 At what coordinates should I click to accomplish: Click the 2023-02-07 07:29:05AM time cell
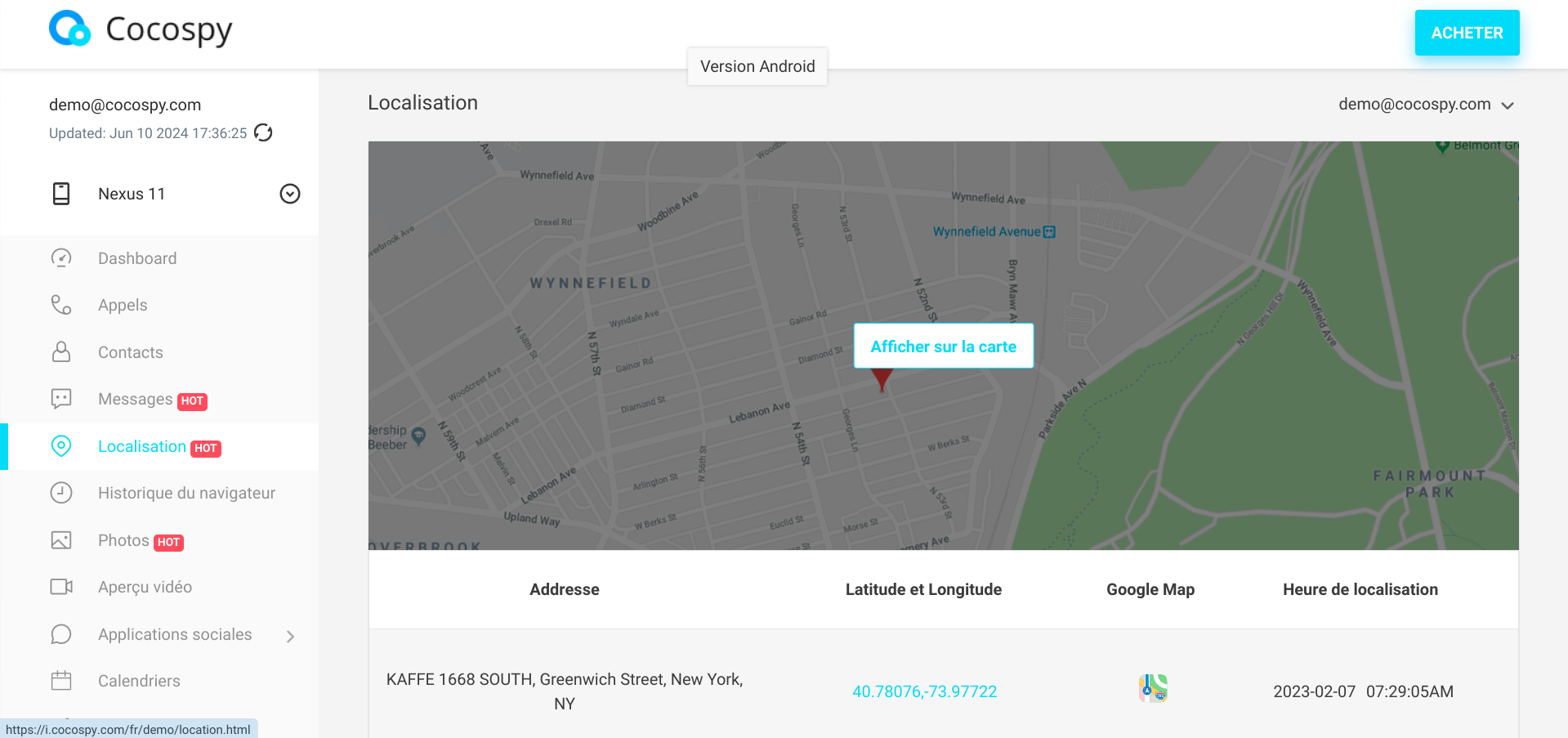pyautogui.click(x=1363, y=691)
